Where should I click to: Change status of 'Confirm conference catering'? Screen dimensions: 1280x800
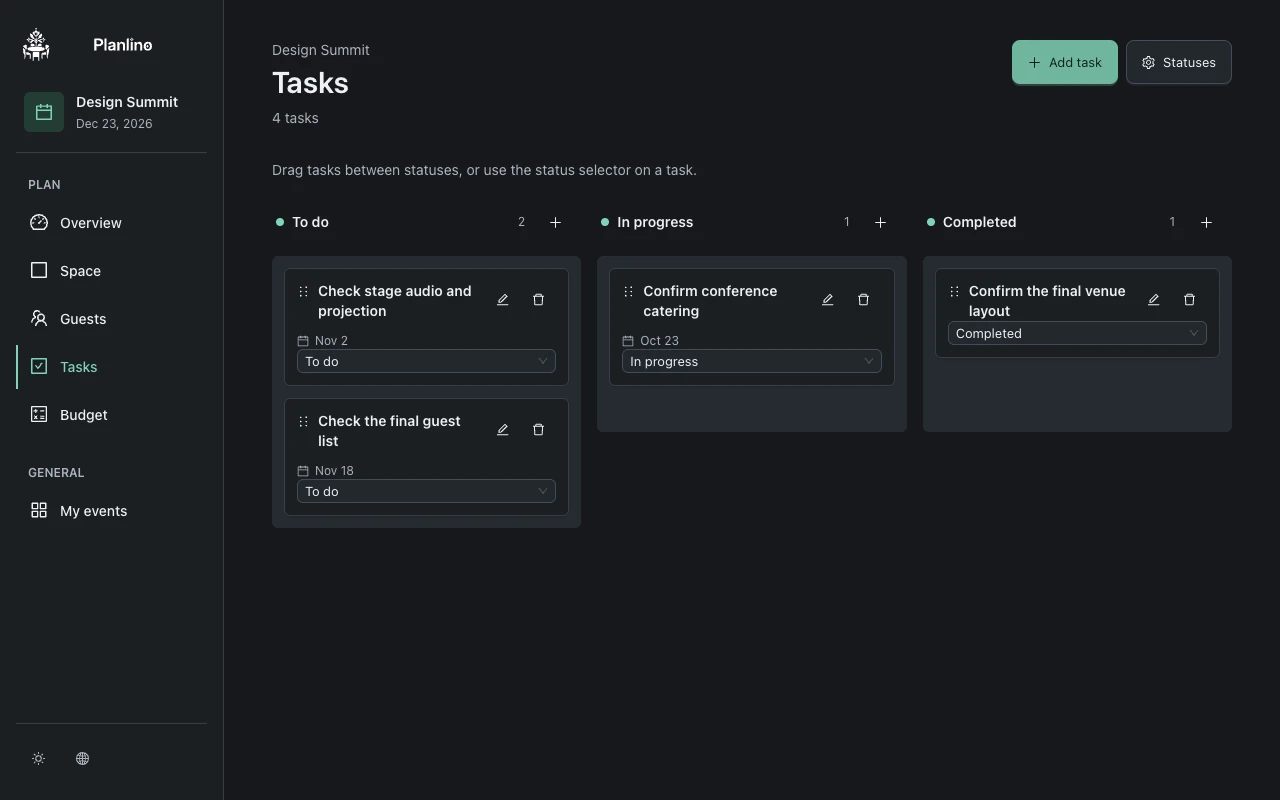point(752,361)
